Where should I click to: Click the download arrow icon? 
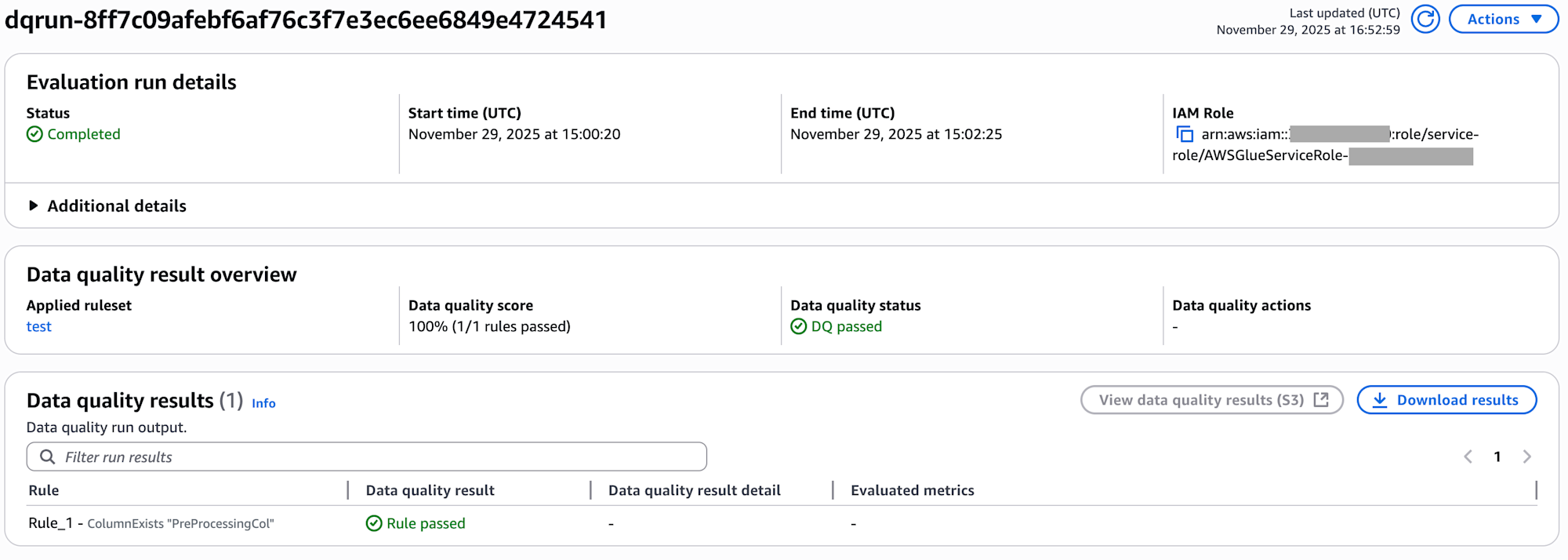(x=1380, y=400)
